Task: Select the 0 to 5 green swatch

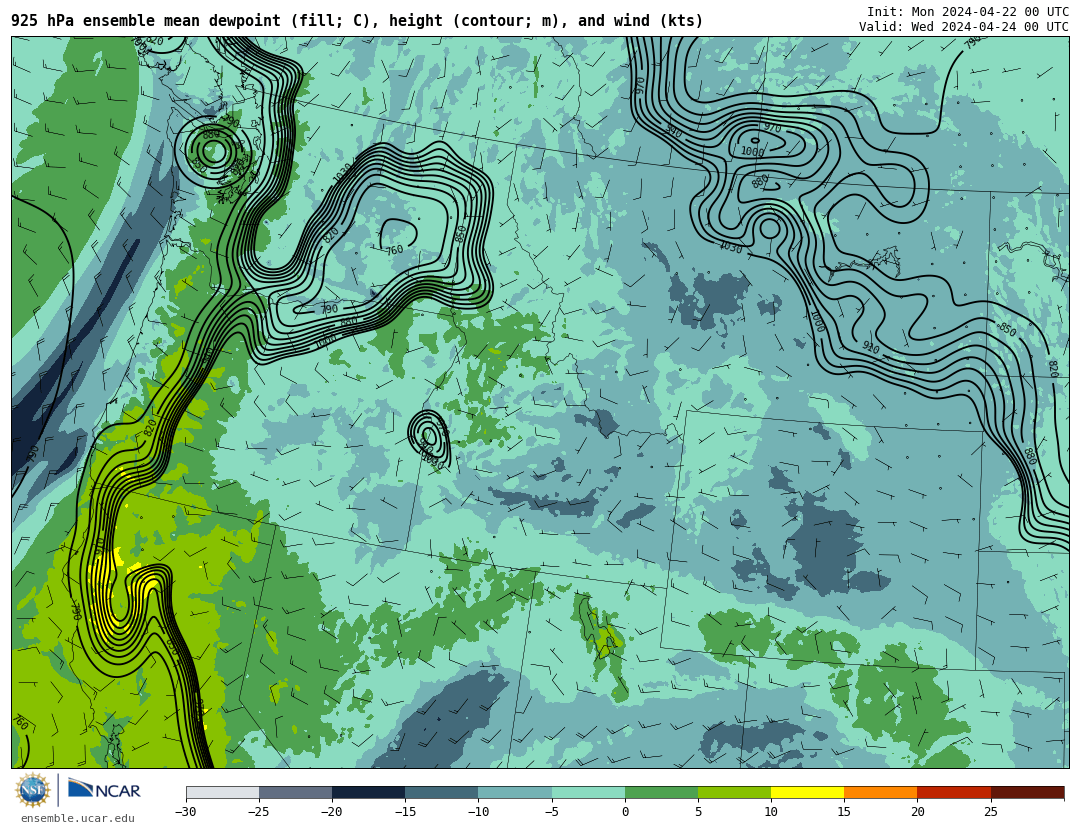Action: pos(661,792)
